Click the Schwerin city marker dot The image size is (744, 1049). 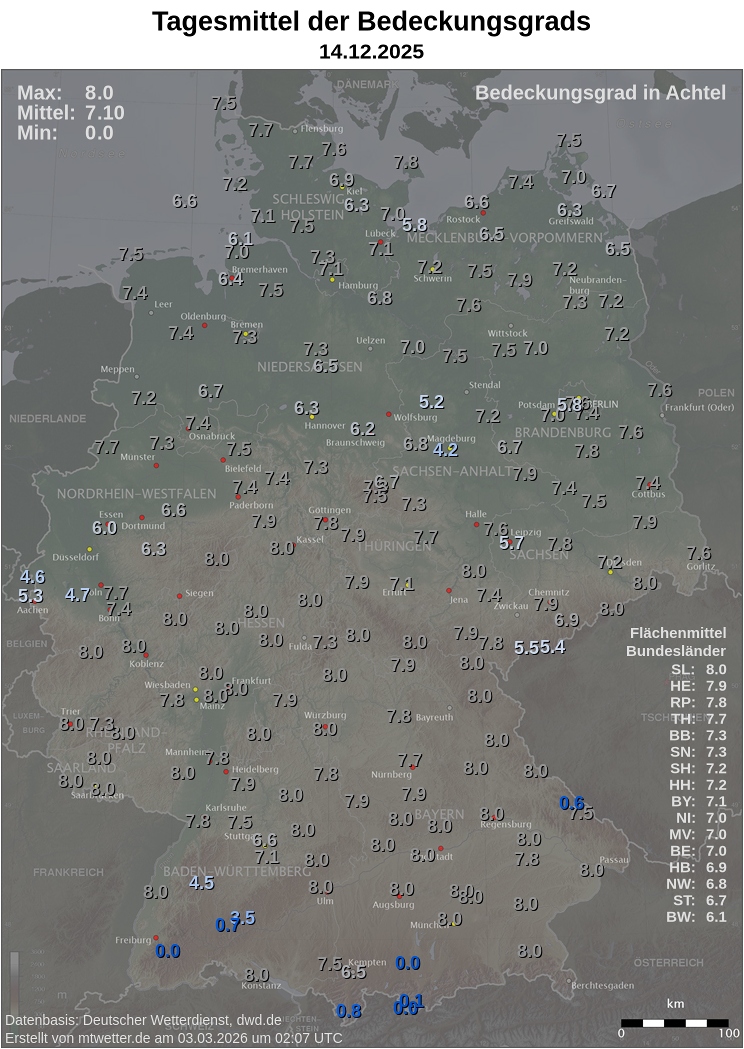(x=432, y=270)
